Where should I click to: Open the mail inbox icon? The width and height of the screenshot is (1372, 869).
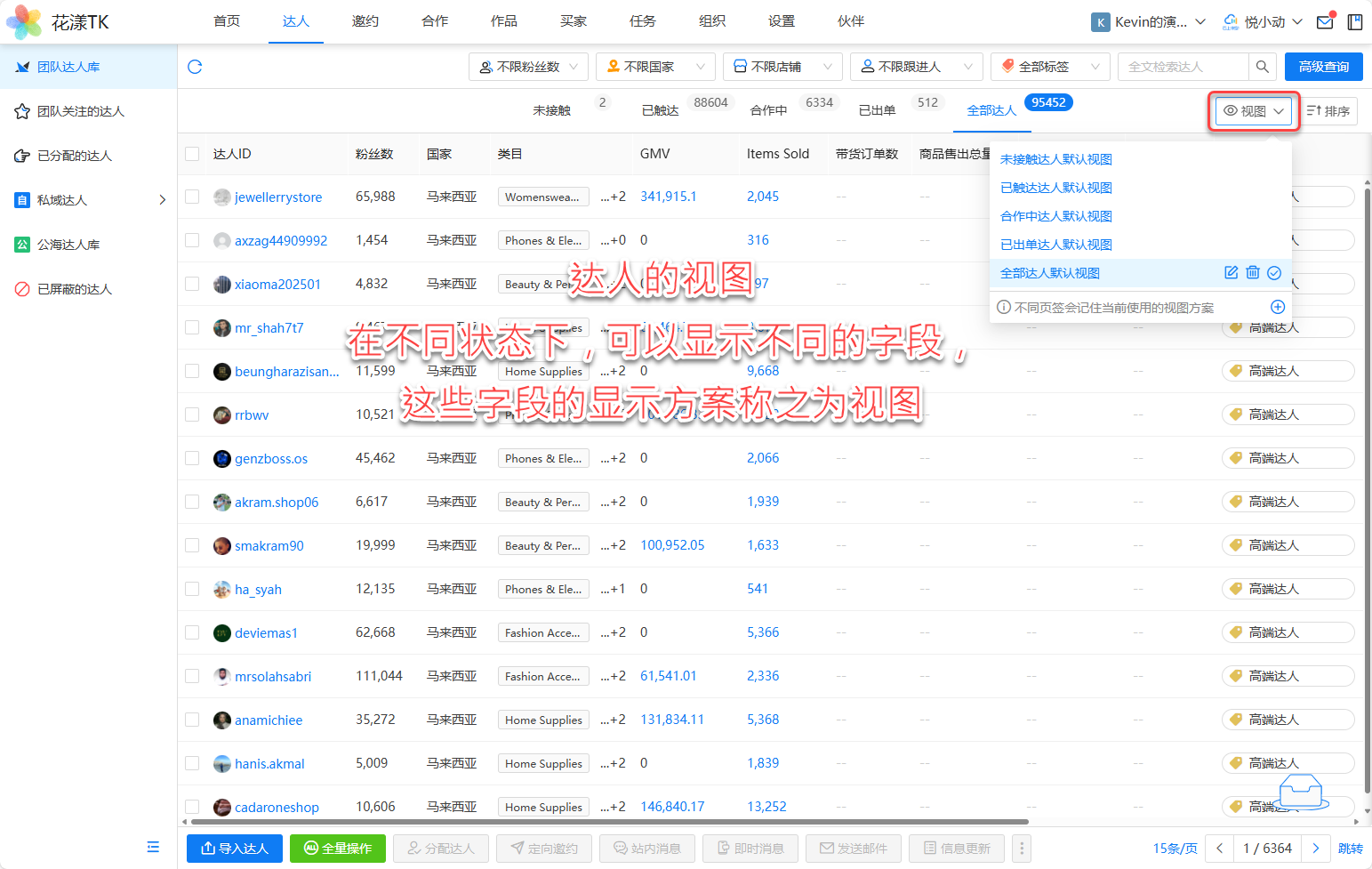(1325, 22)
